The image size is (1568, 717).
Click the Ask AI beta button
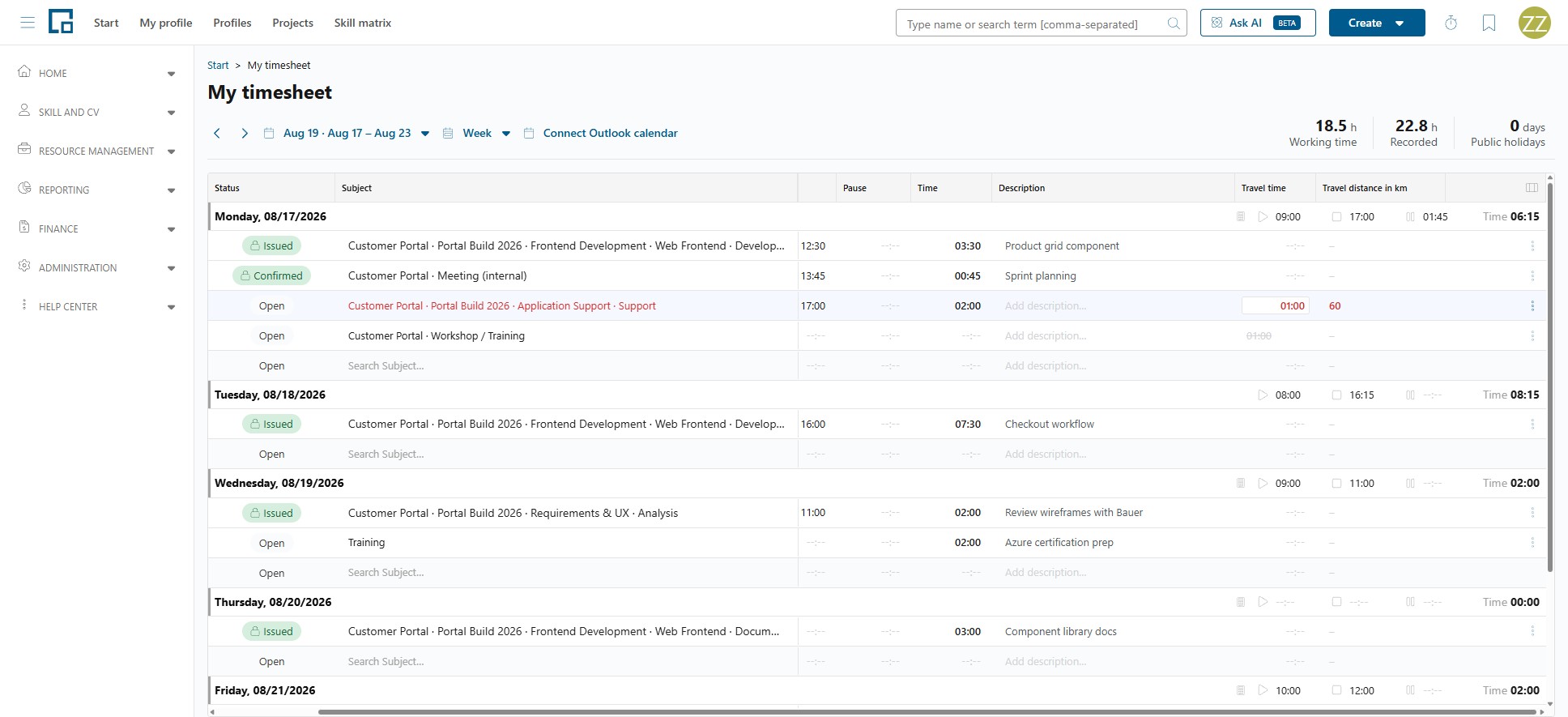coord(1258,23)
